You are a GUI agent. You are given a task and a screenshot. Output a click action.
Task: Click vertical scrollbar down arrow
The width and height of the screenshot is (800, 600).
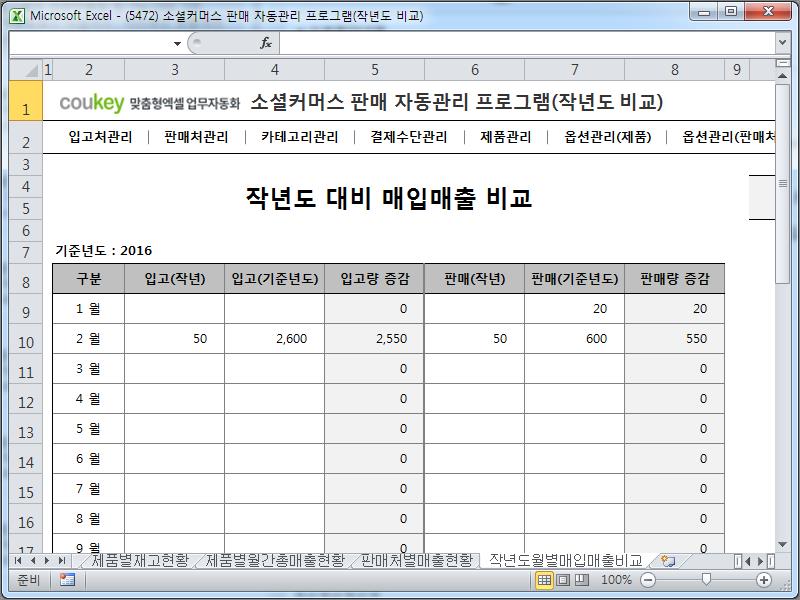coord(782,545)
